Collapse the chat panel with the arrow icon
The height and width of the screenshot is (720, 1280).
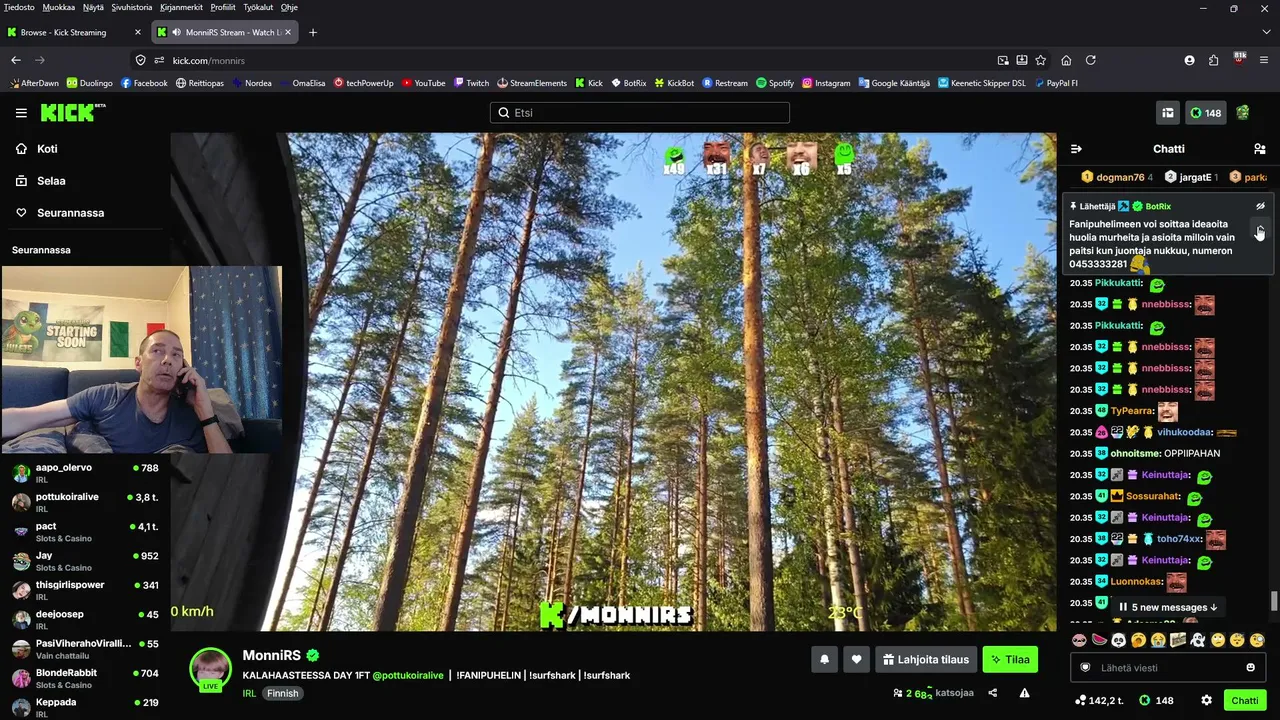pyautogui.click(x=1076, y=149)
